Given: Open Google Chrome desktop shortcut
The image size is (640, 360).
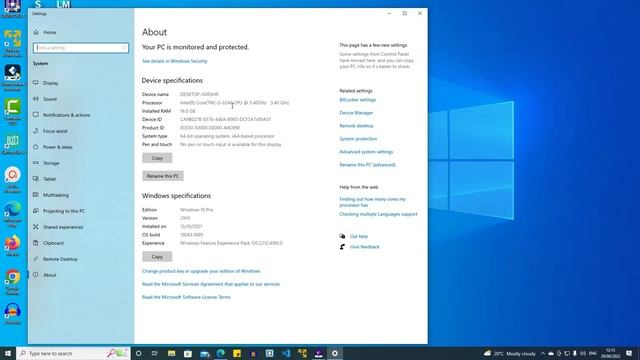Looking at the screenshot, I should [13, 282].
